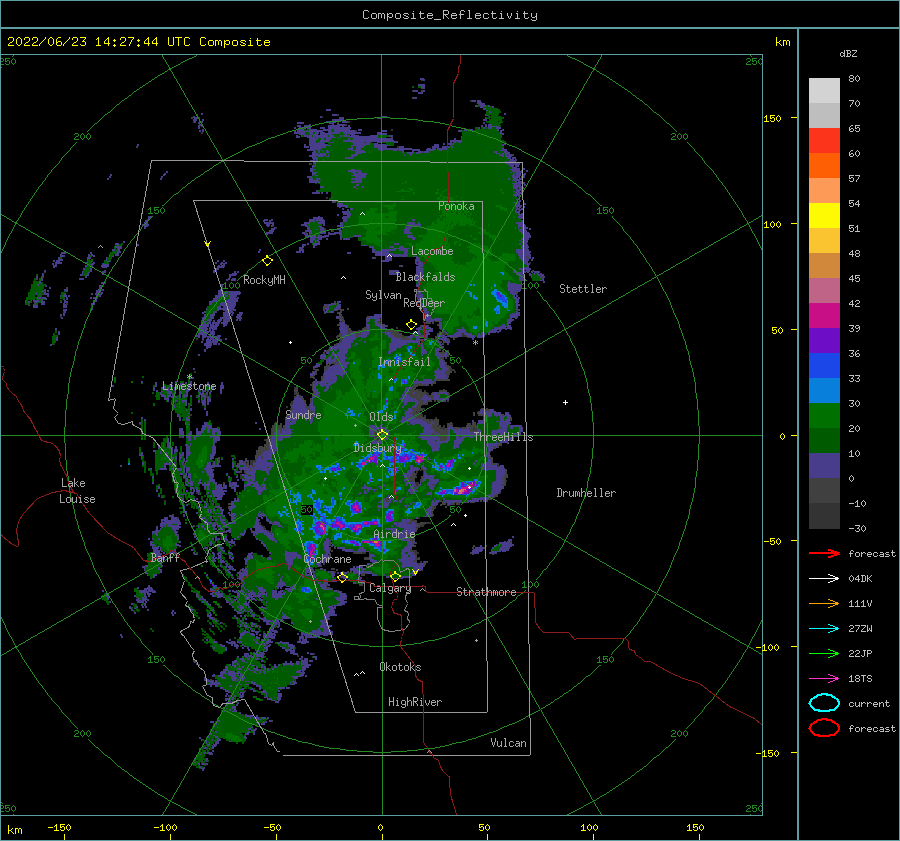This screenshot has width=900, height=841.
Task: Select the Lacombe city label
Action: [x=432, y=251]
